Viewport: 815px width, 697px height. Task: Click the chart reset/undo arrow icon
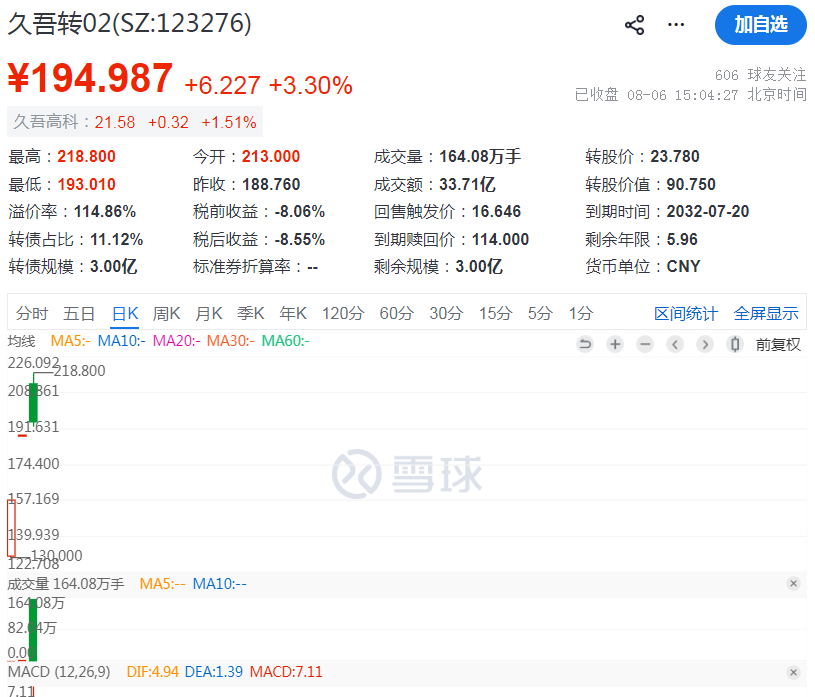[585, 344]
